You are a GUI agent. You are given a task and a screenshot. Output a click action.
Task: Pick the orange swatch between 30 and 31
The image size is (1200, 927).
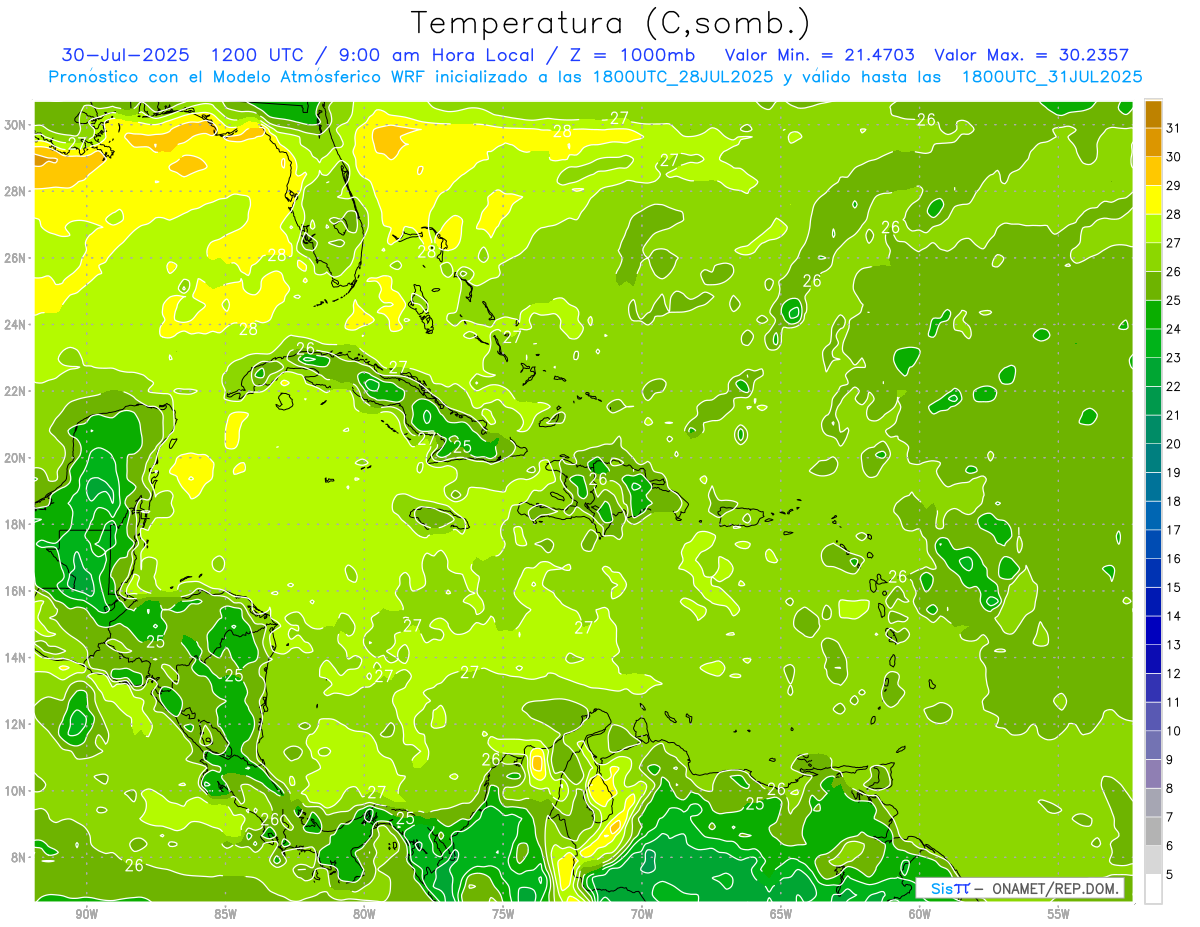point(1154,142)
